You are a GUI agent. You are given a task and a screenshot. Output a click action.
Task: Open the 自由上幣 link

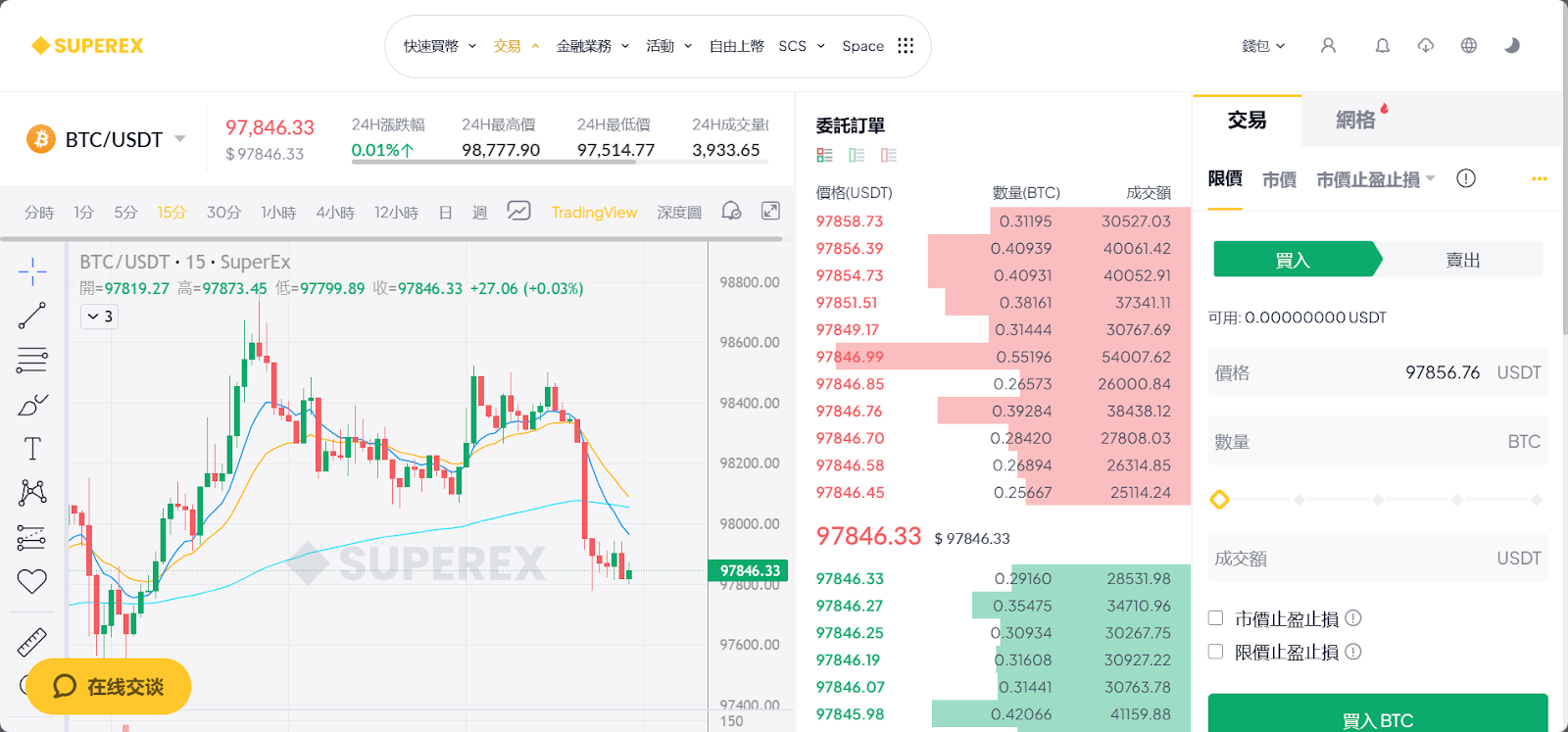click(736, 46)
